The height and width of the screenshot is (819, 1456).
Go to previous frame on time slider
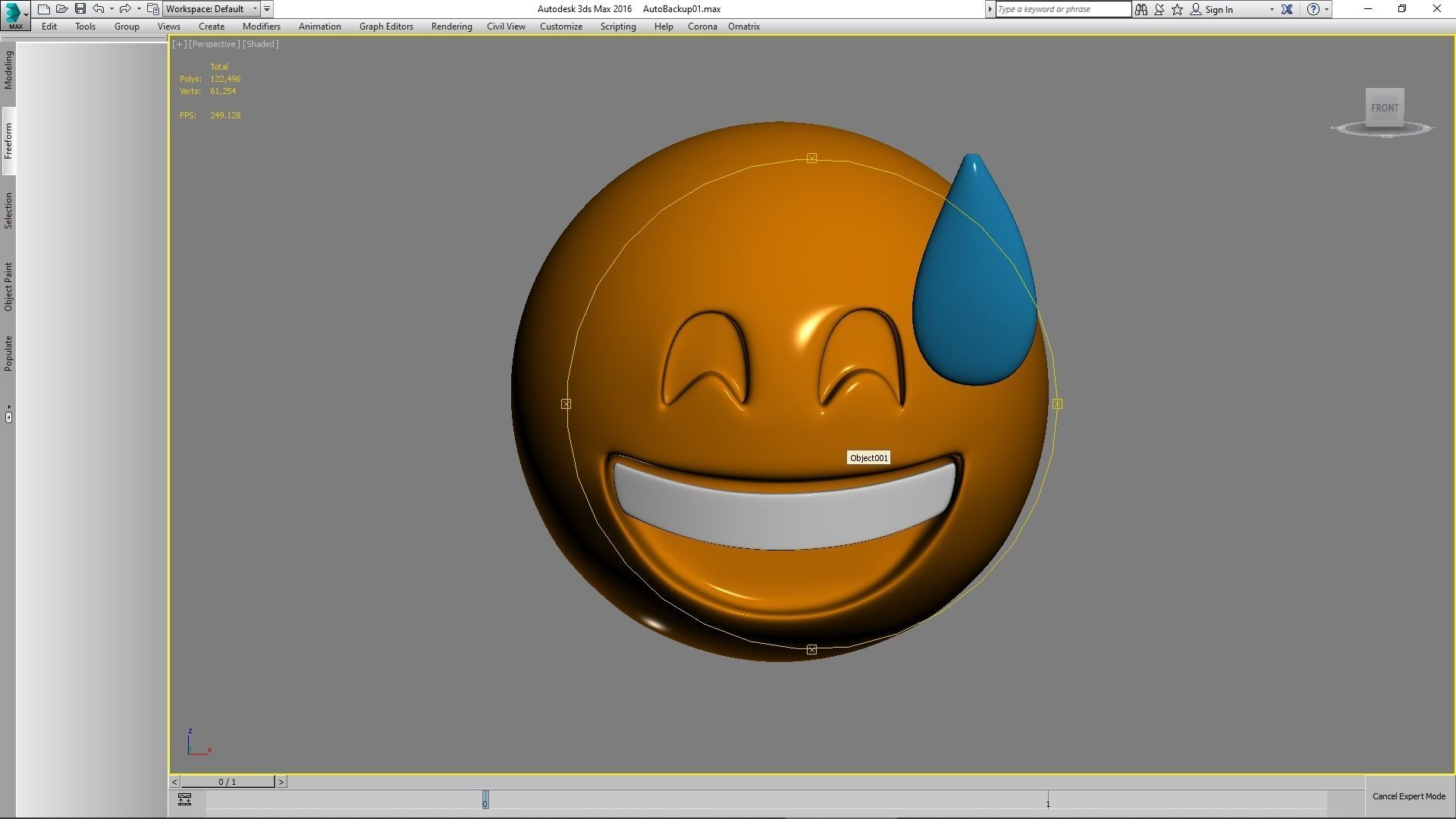click(174, 782)
